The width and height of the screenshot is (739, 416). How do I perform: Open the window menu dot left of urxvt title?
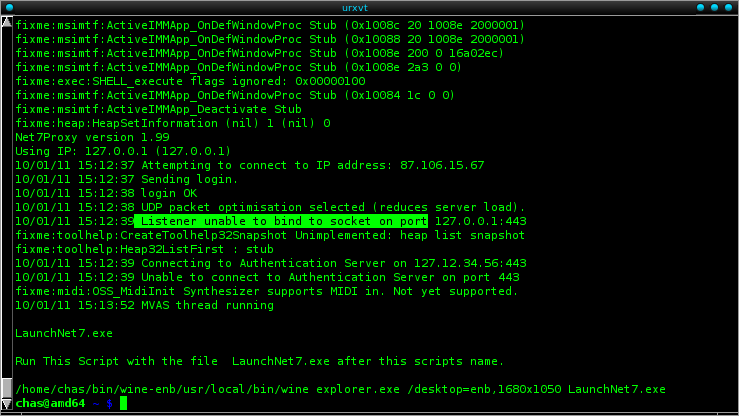9,8
